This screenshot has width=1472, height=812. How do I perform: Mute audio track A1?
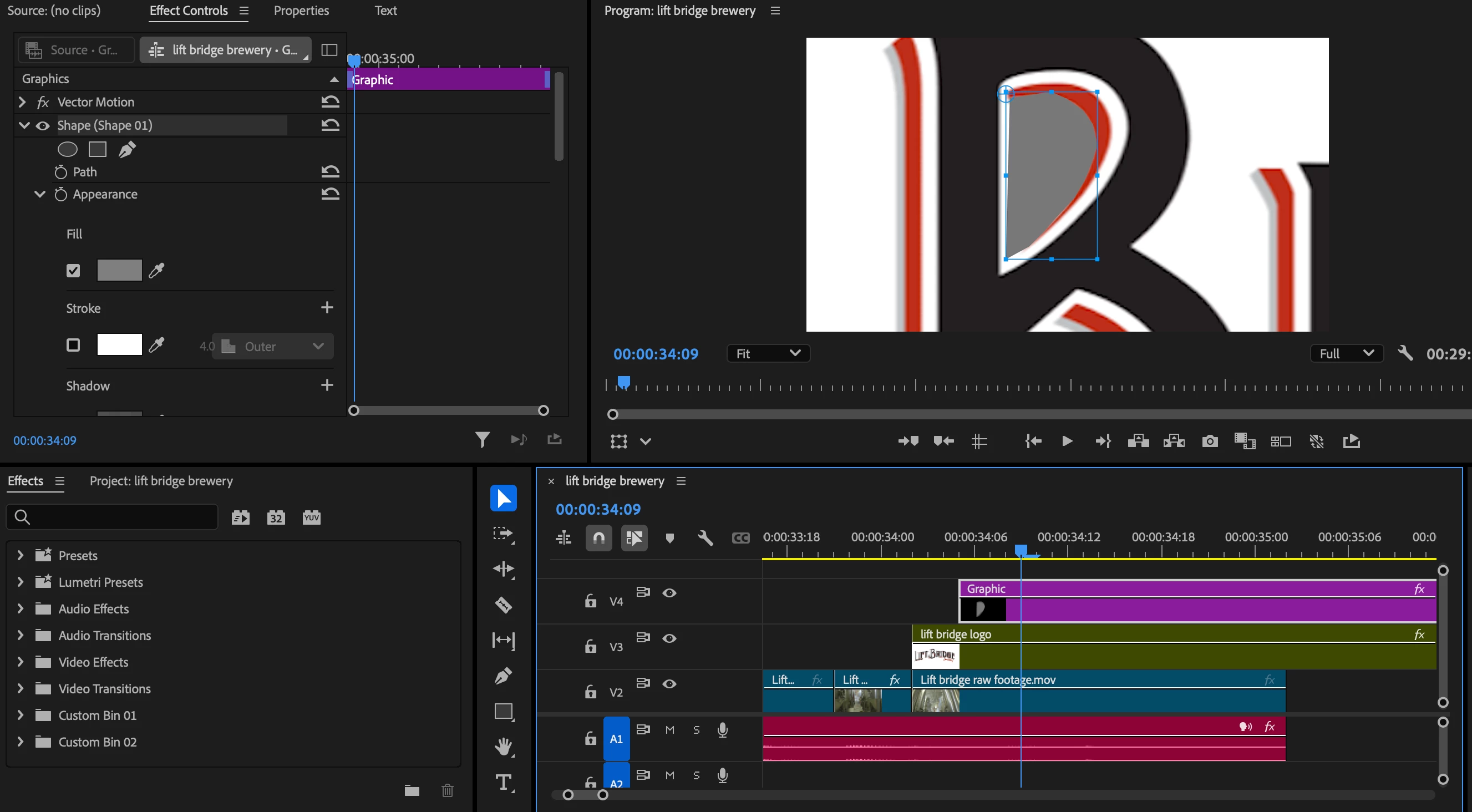669,730
